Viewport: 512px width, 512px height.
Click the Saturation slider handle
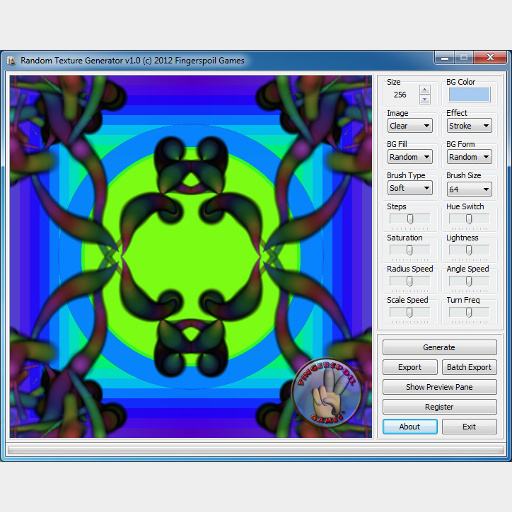(410, 250)
